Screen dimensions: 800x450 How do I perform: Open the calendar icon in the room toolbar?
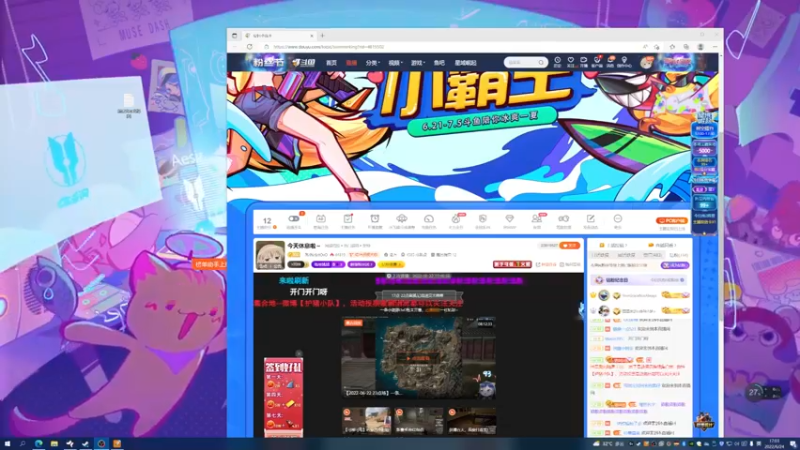click(x=320, y=221)
